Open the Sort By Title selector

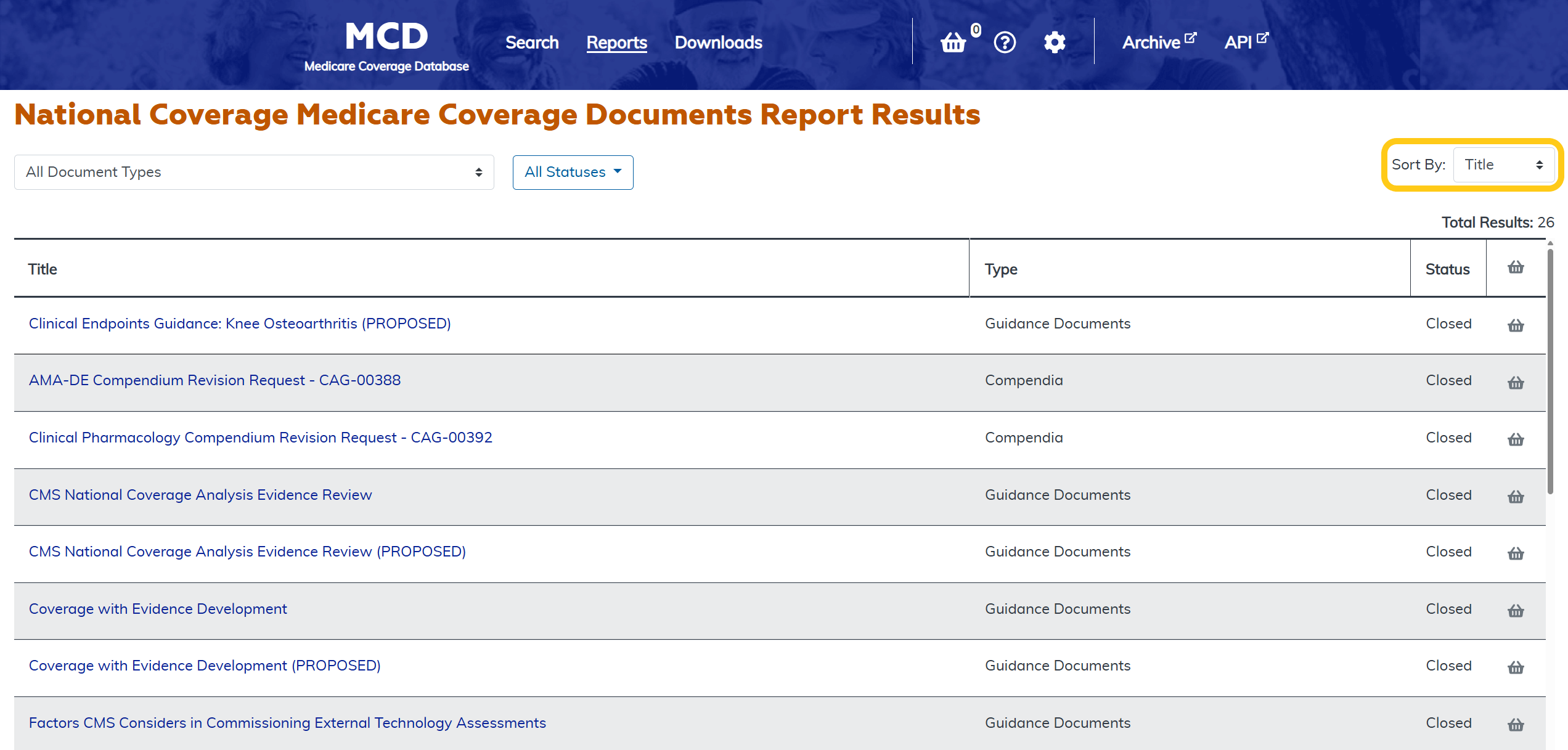1503,165
